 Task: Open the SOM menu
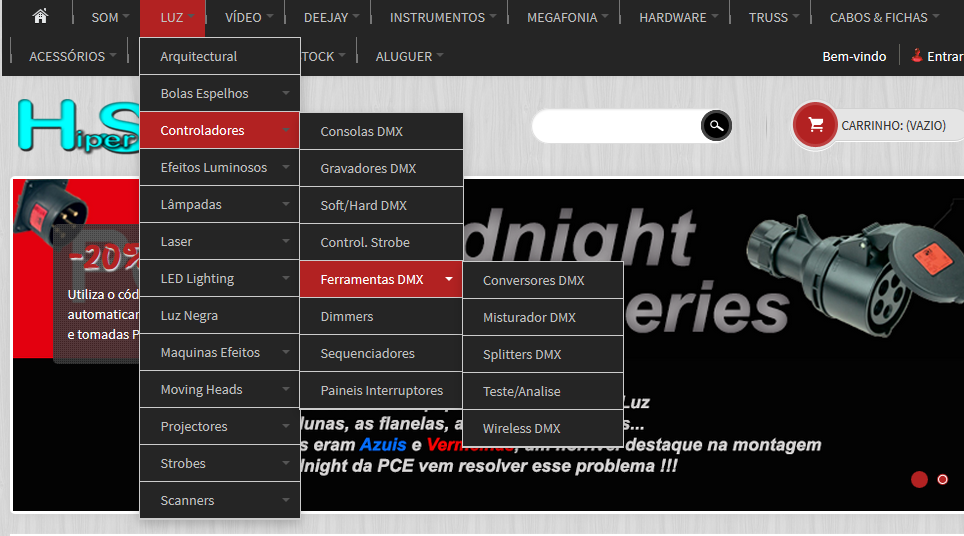point(110,17)
